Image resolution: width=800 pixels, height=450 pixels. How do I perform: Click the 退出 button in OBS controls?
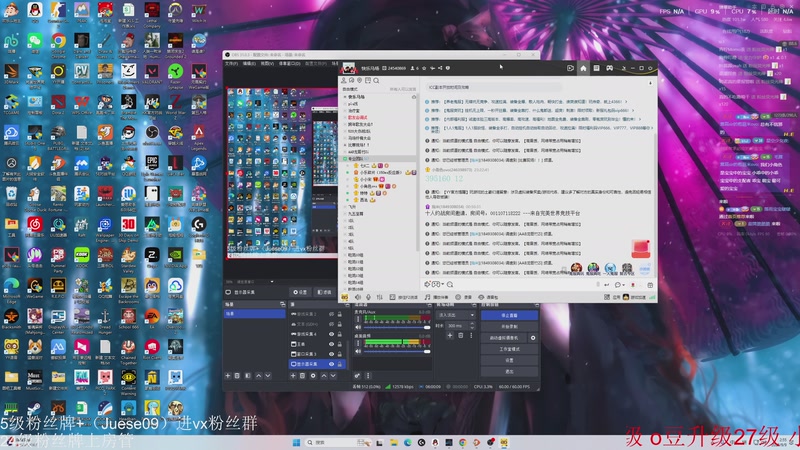pyautogui.click(x=509, y=371)
